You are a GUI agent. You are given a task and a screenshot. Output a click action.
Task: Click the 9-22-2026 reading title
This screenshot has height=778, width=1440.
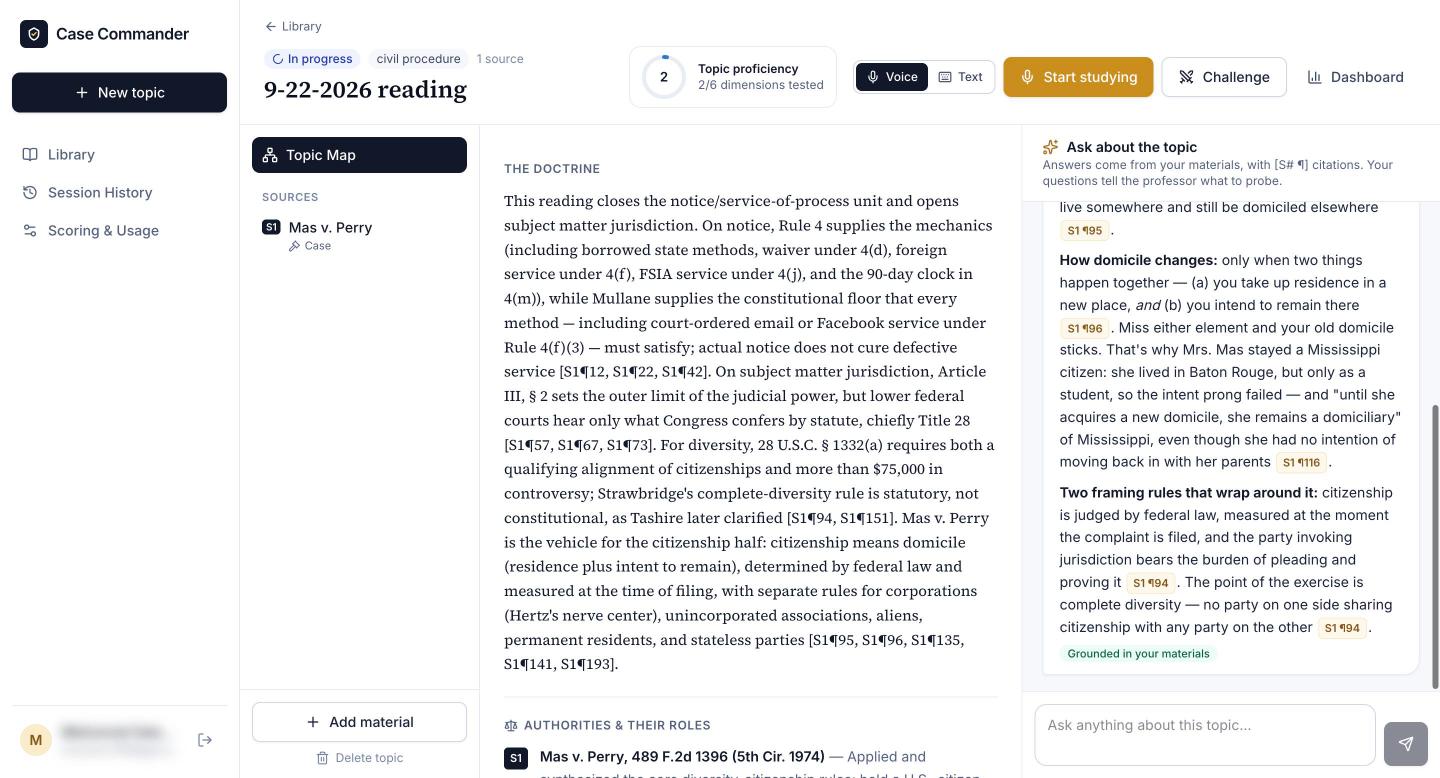(365, 89)
